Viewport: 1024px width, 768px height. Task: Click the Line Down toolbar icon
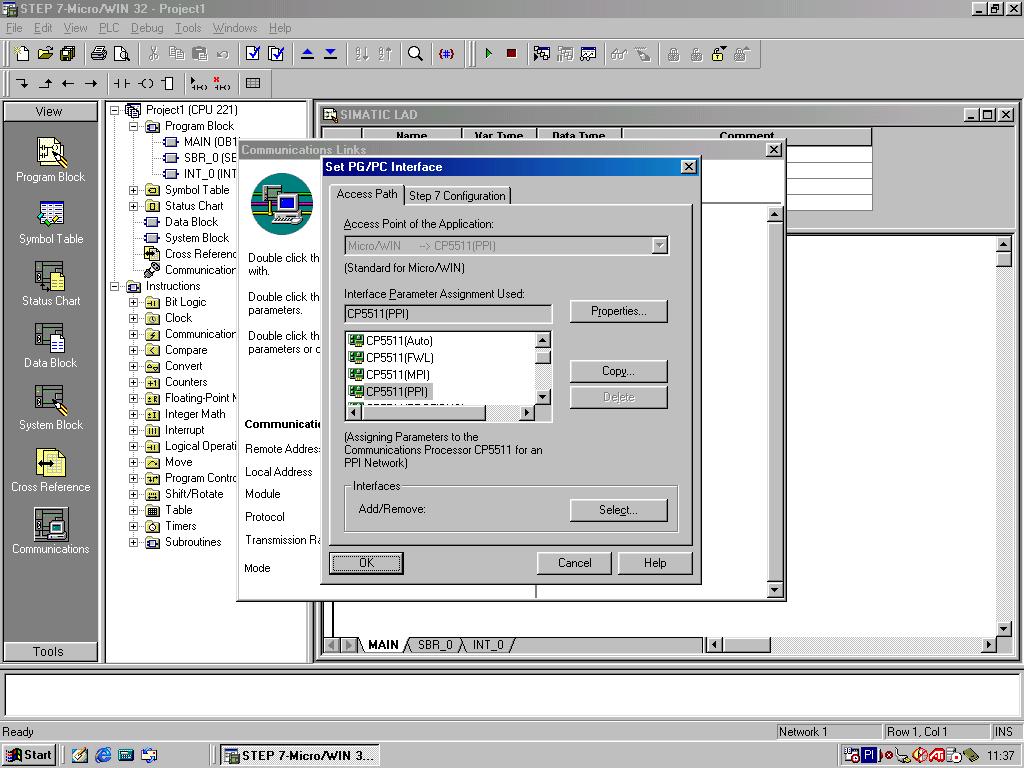point(22,83)
